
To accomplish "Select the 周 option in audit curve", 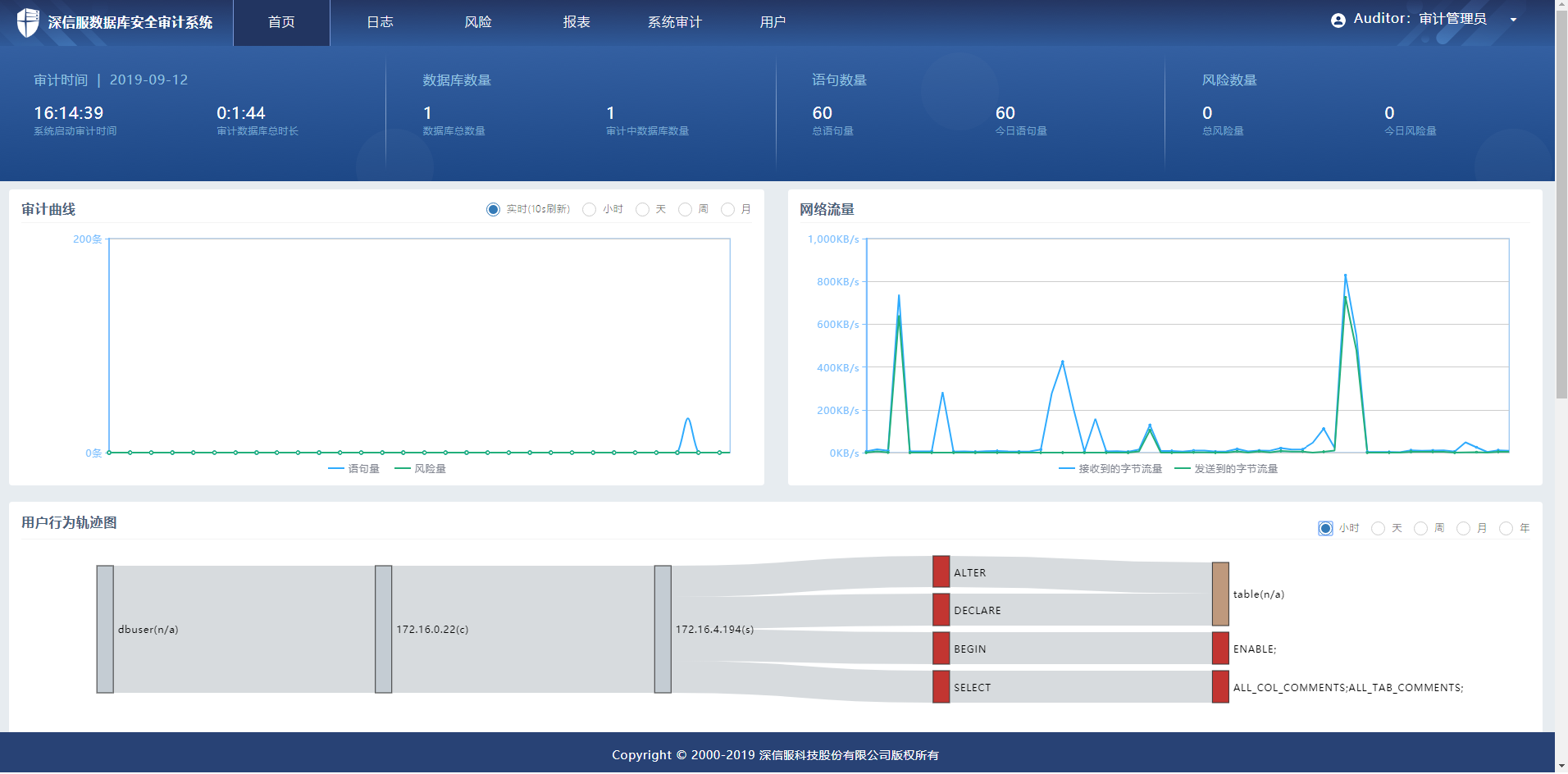I will point(685,210).
